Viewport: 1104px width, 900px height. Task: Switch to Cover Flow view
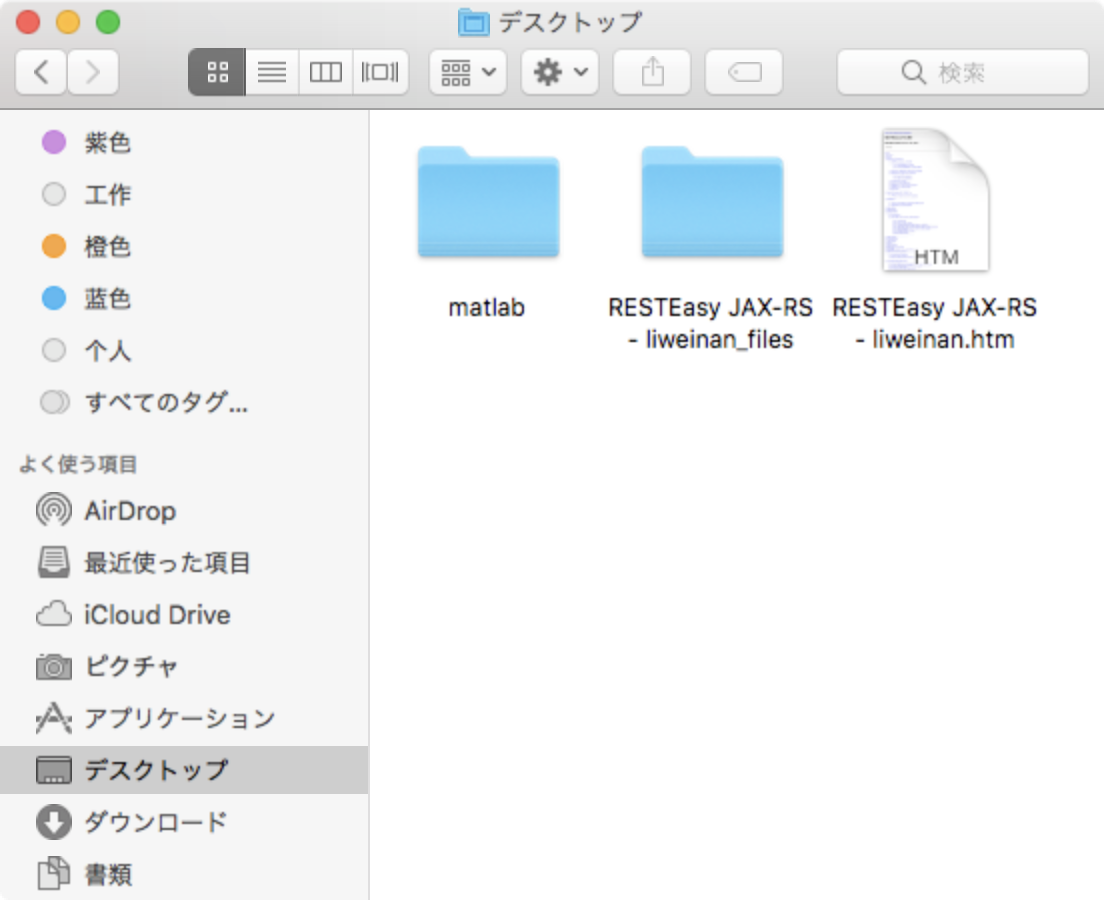[x=380, y=72]
